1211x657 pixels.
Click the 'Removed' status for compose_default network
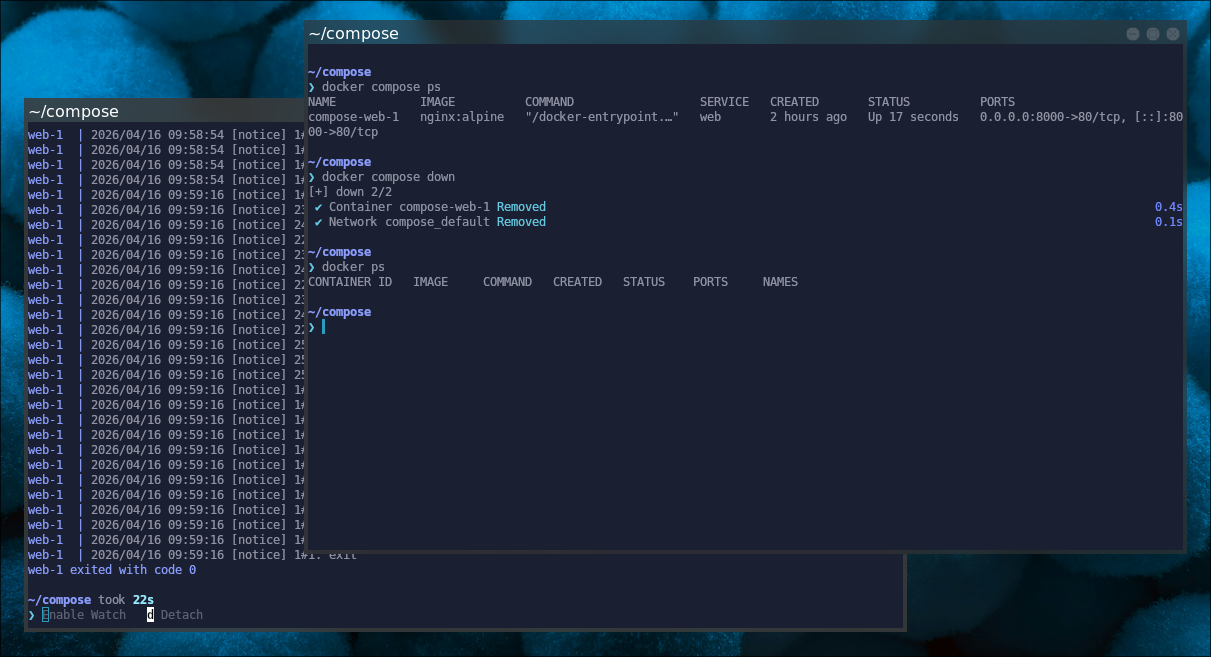tap(521, 222)
